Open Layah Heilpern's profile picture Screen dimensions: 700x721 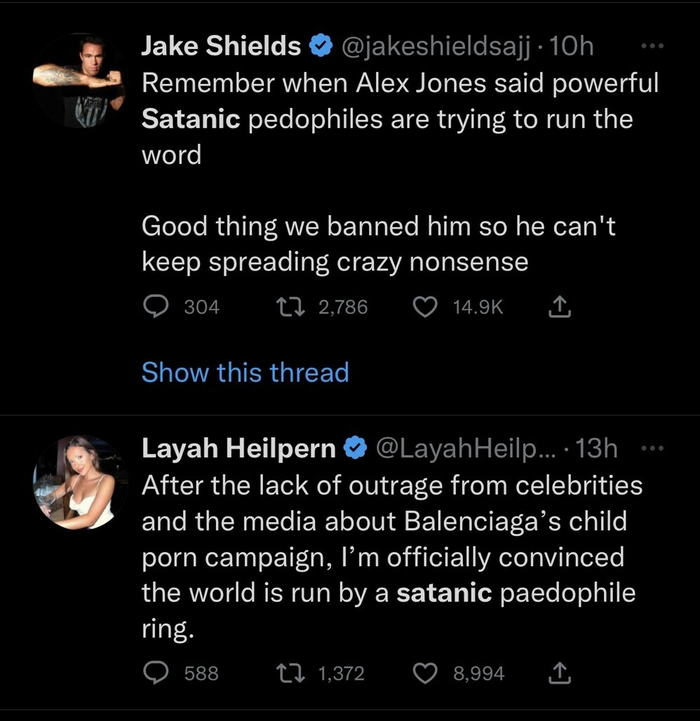78,482
